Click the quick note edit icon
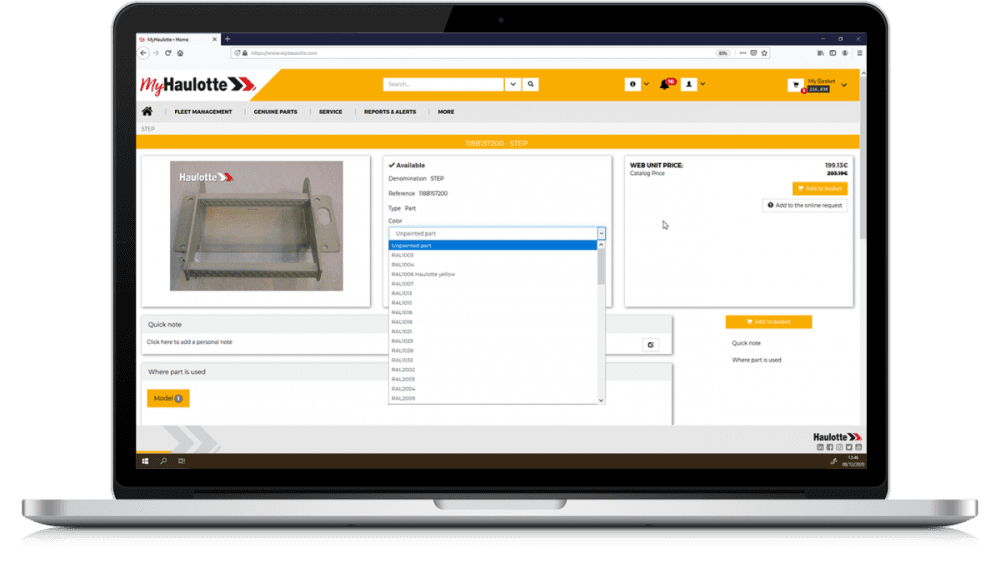The height and width of the screenshot is (568, 1000). point(650,345)
